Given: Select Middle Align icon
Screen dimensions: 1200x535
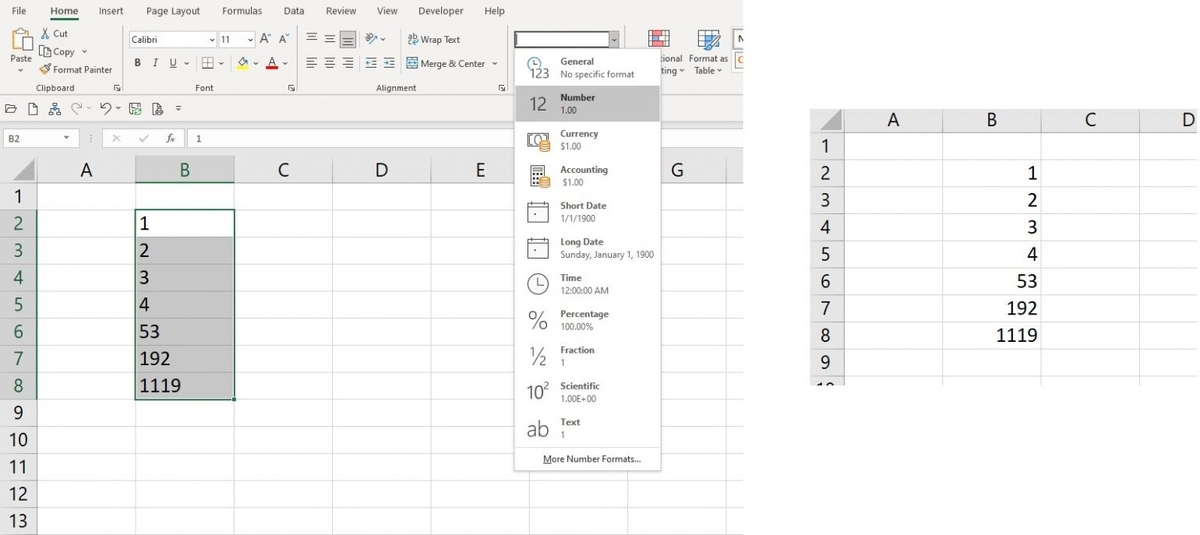Looking at the screenshot, I should point(330,39).
